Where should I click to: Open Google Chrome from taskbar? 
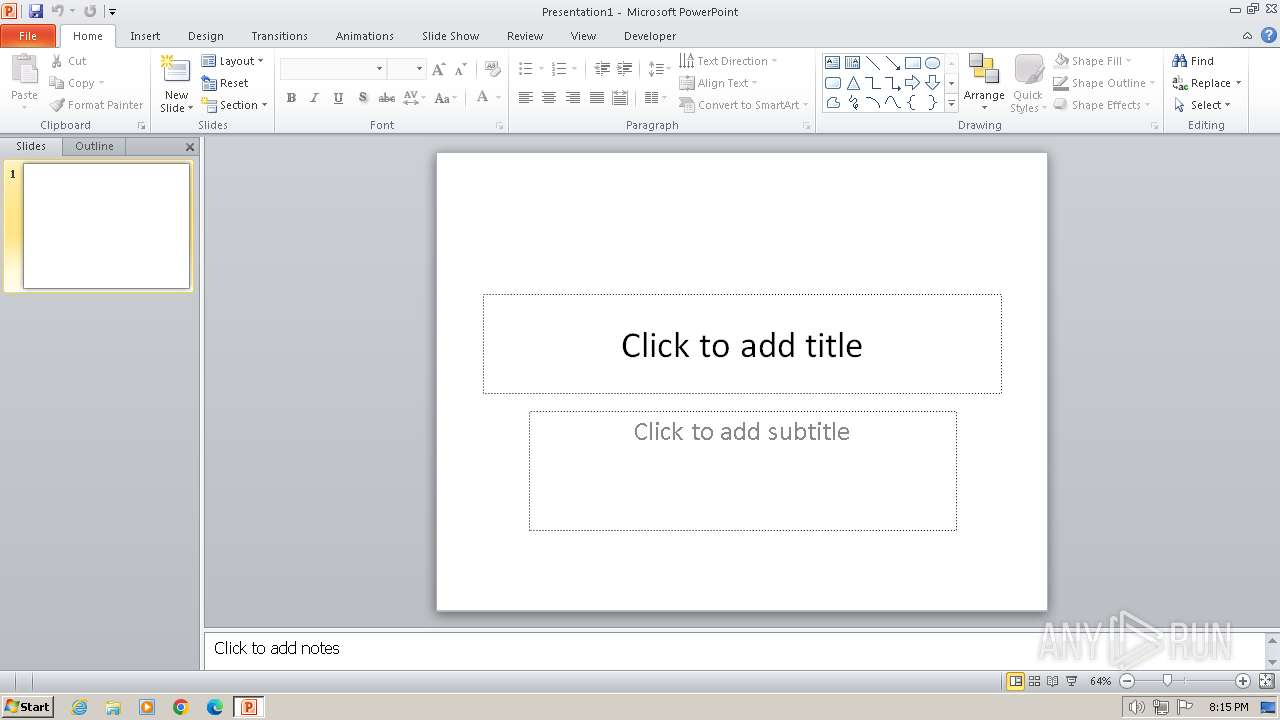pos(181,707)
